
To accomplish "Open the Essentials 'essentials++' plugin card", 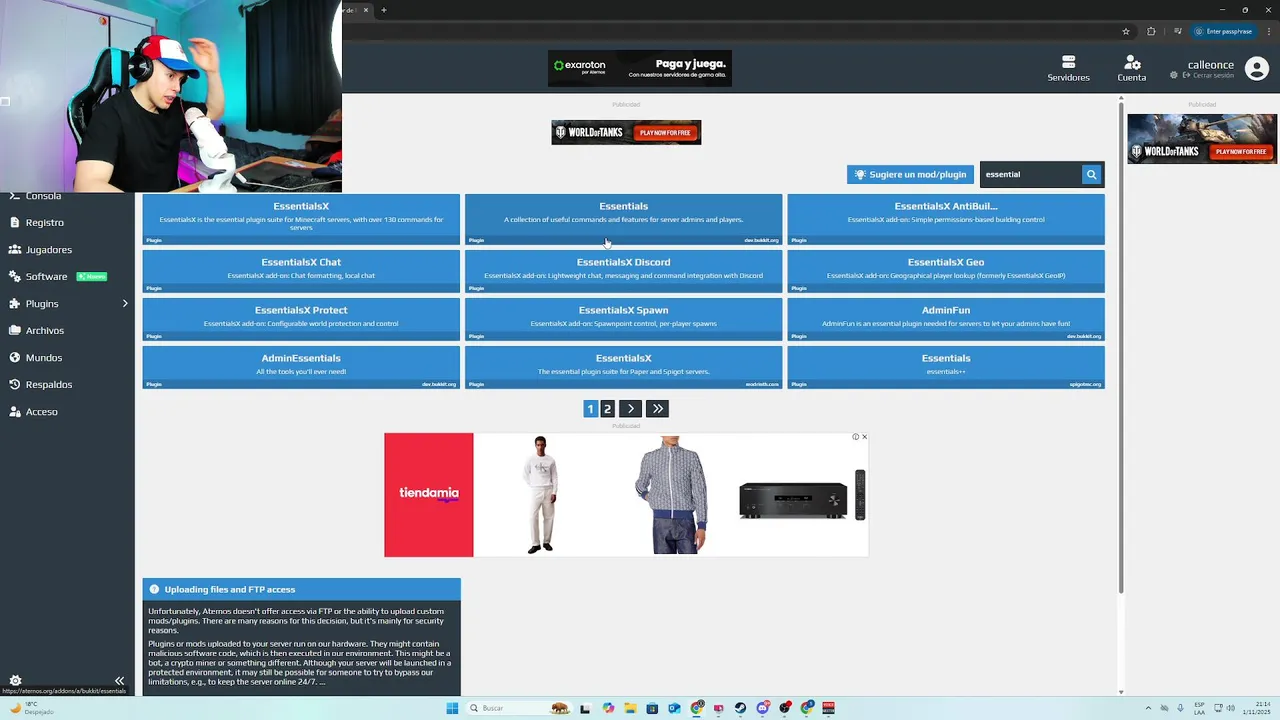I will click(x=946, y=367).
